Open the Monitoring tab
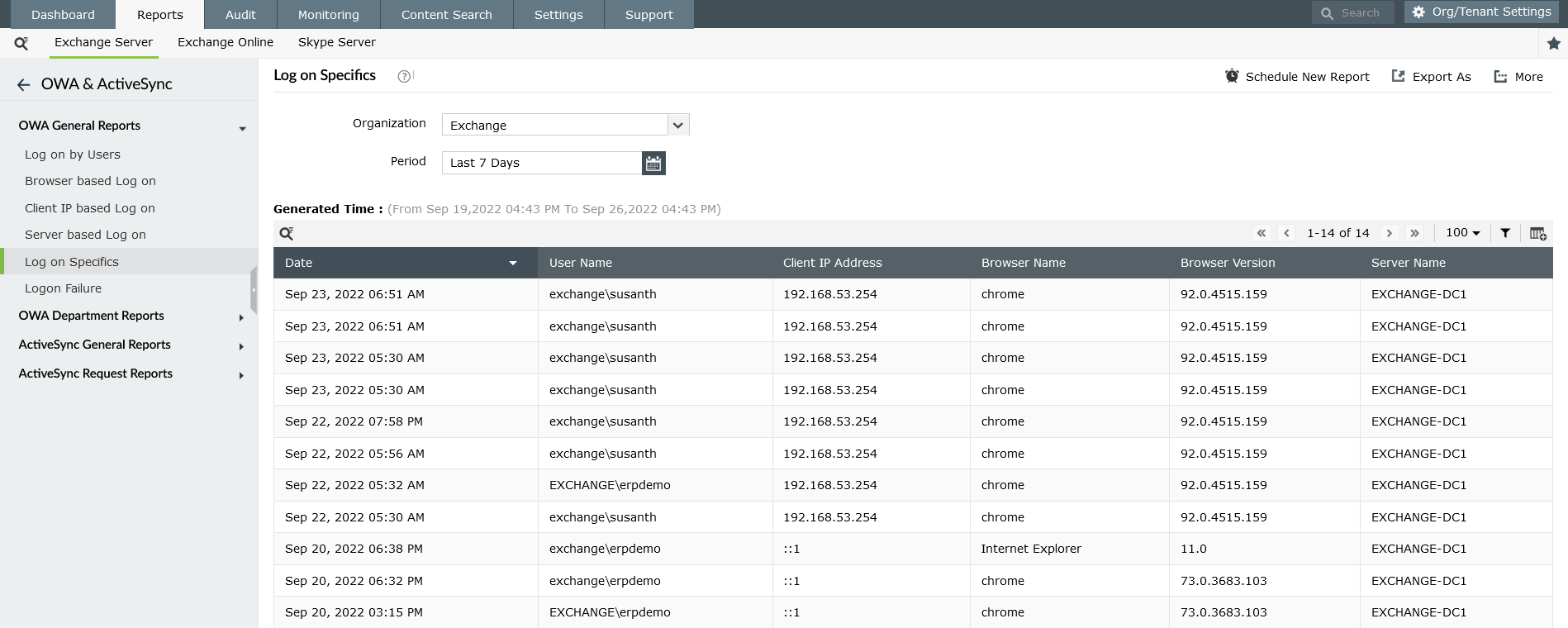The width and height of the screenshot is (1568, 628). (329, 15)
